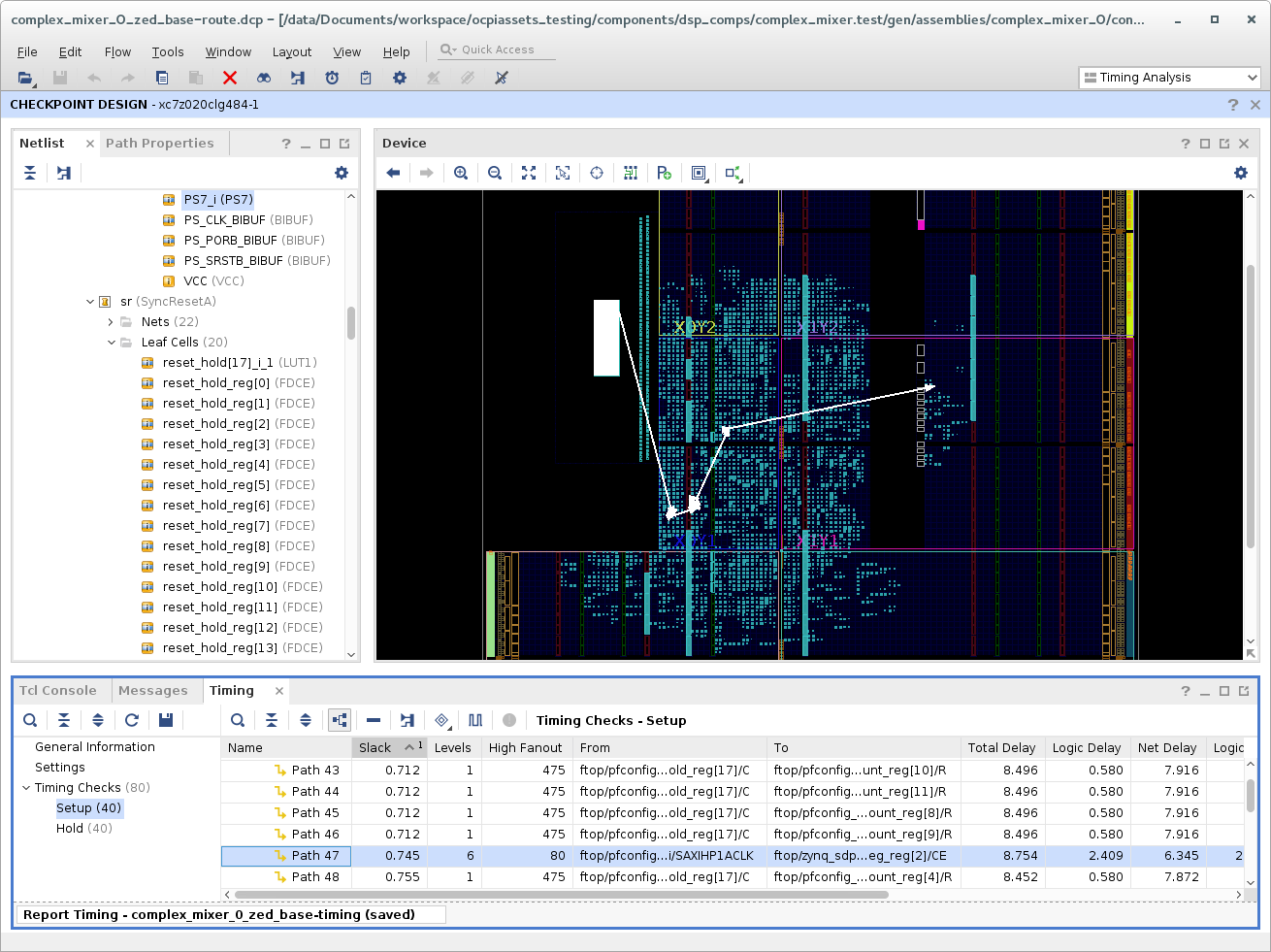Collapse the Leaf Cells (20) folder

coord(111,343)
